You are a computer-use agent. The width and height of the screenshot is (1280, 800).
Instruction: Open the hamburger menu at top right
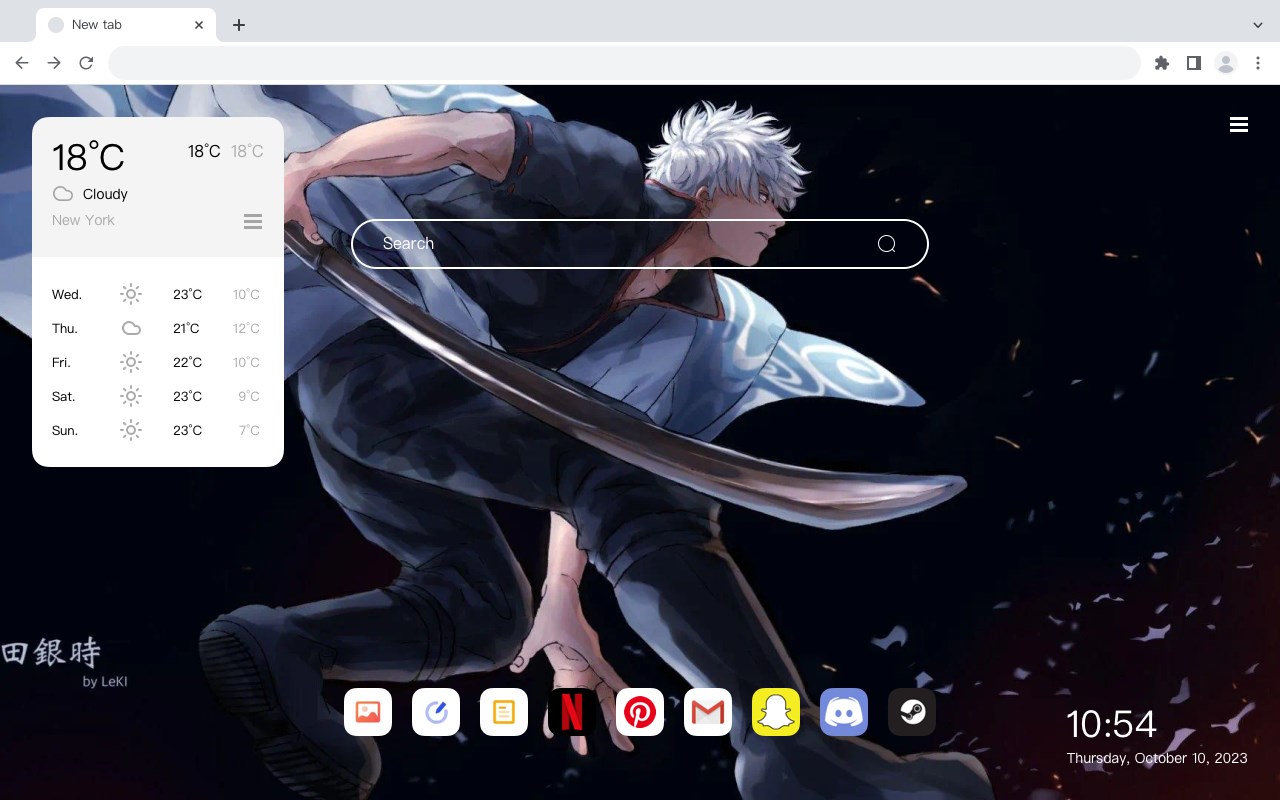1239,124
